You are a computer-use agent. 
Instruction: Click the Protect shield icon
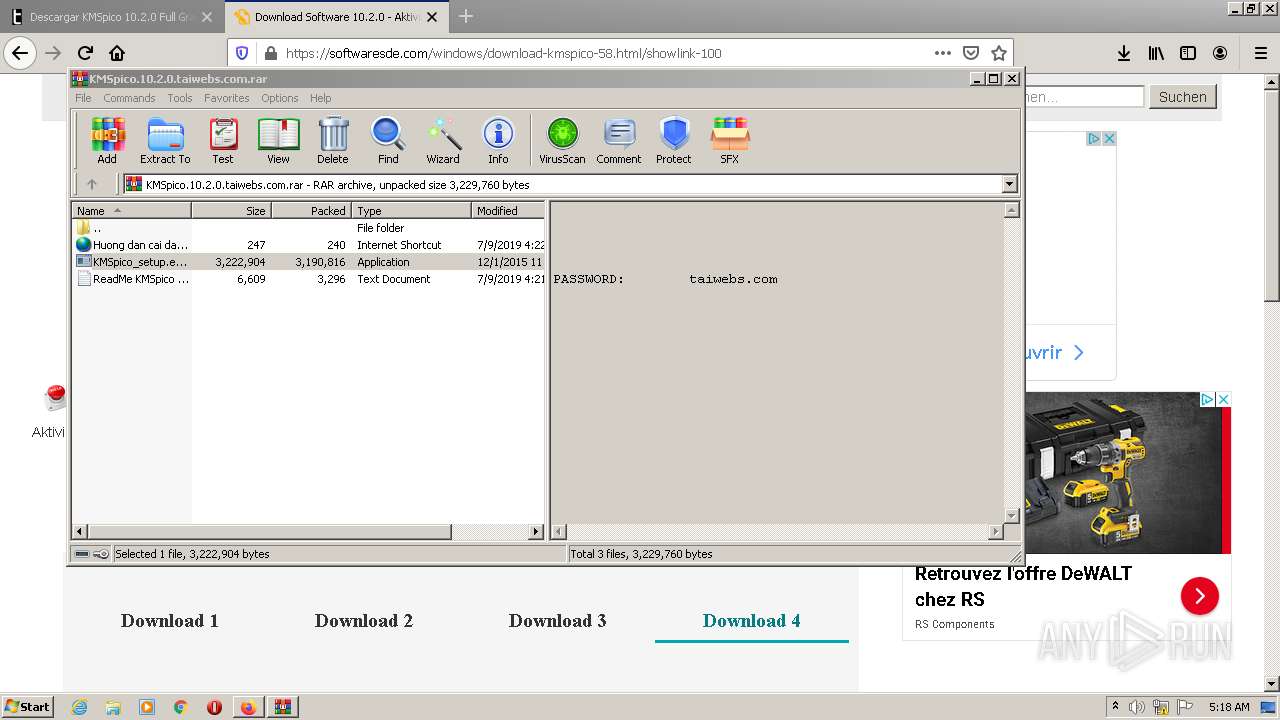pyautogui.click(x=674, y=140)
